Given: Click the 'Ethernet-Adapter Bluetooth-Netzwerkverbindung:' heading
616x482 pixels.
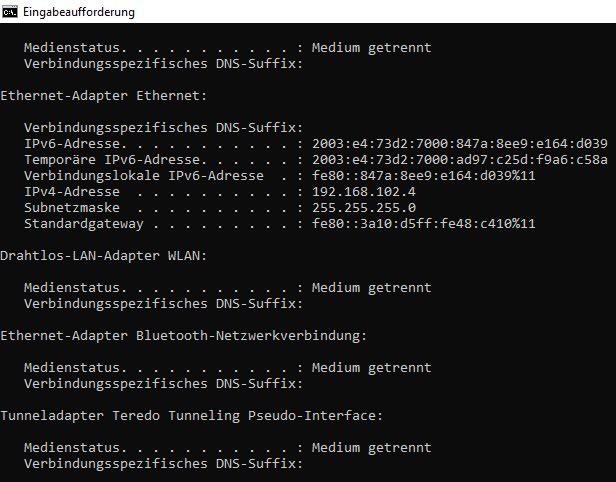Looking at the screenshot, I should [x=184, y=336].
